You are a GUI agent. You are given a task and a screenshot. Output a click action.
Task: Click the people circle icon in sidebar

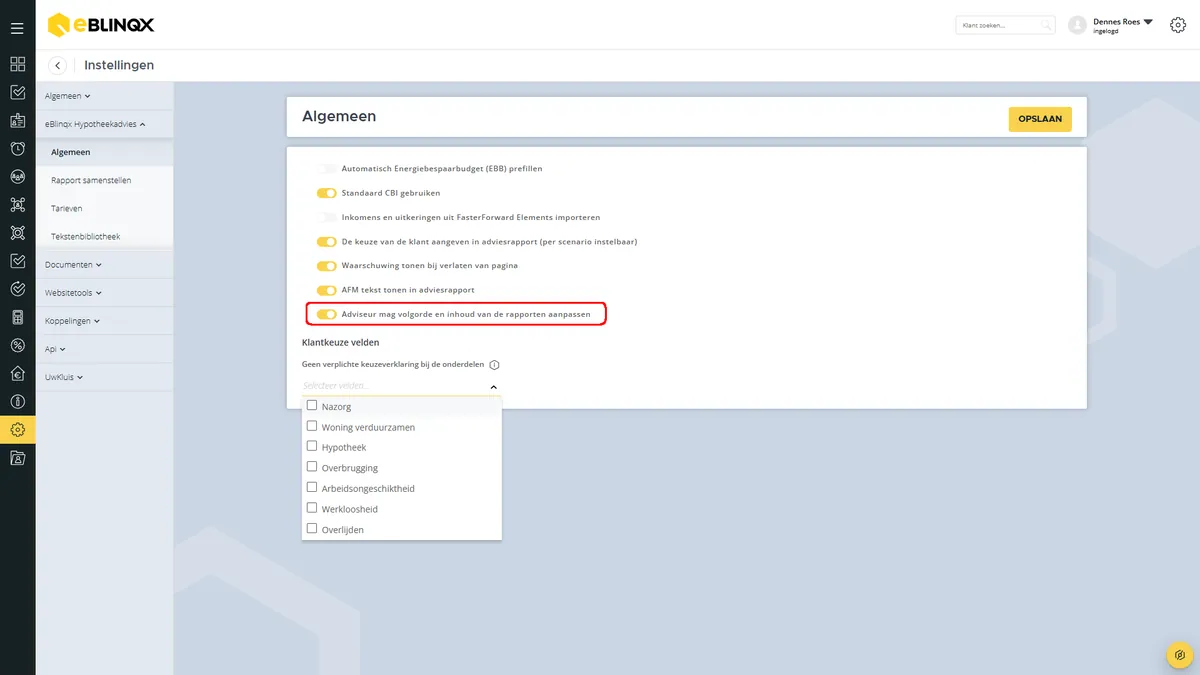tap(17, 177)
